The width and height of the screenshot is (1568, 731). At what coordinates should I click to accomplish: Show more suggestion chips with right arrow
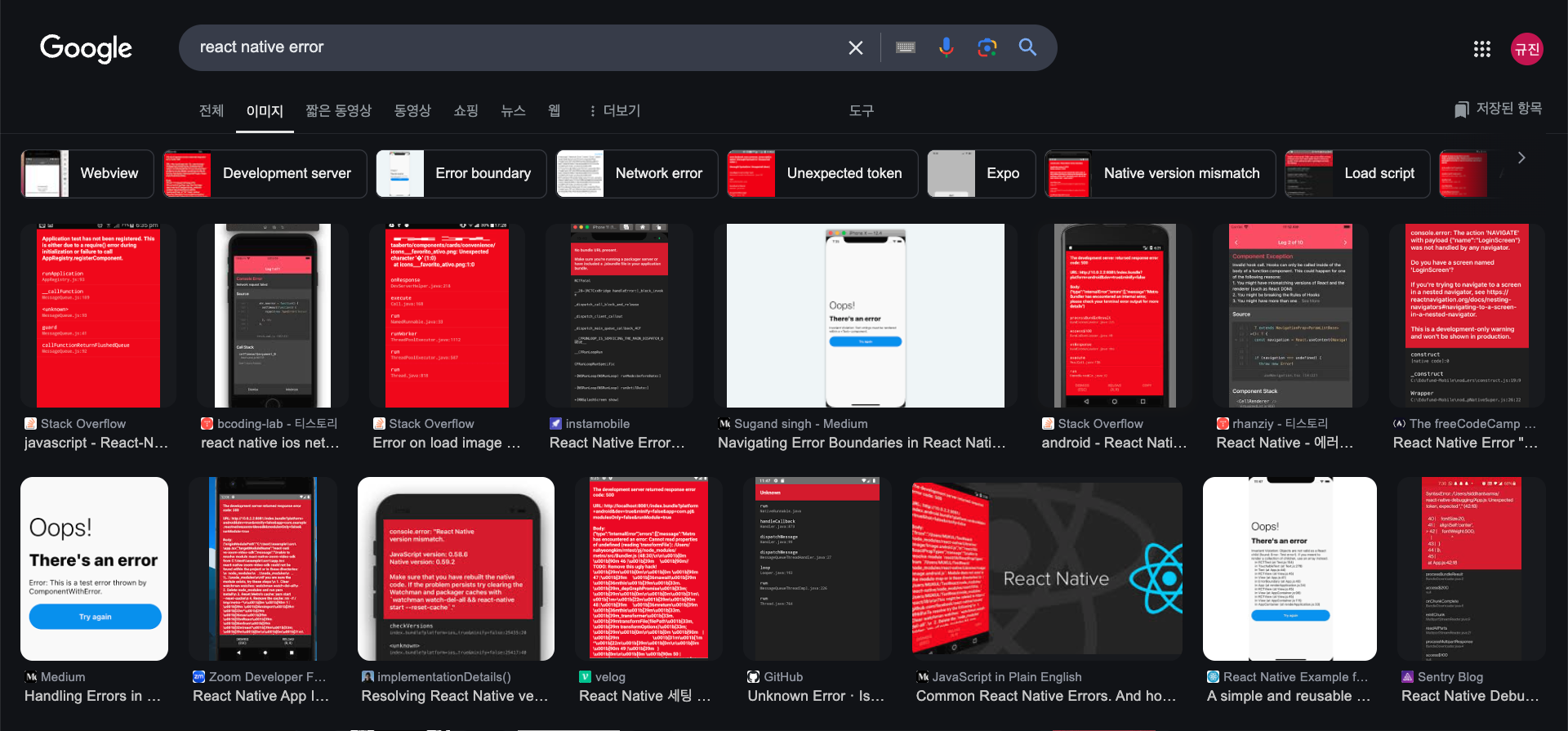(1521, 158)
